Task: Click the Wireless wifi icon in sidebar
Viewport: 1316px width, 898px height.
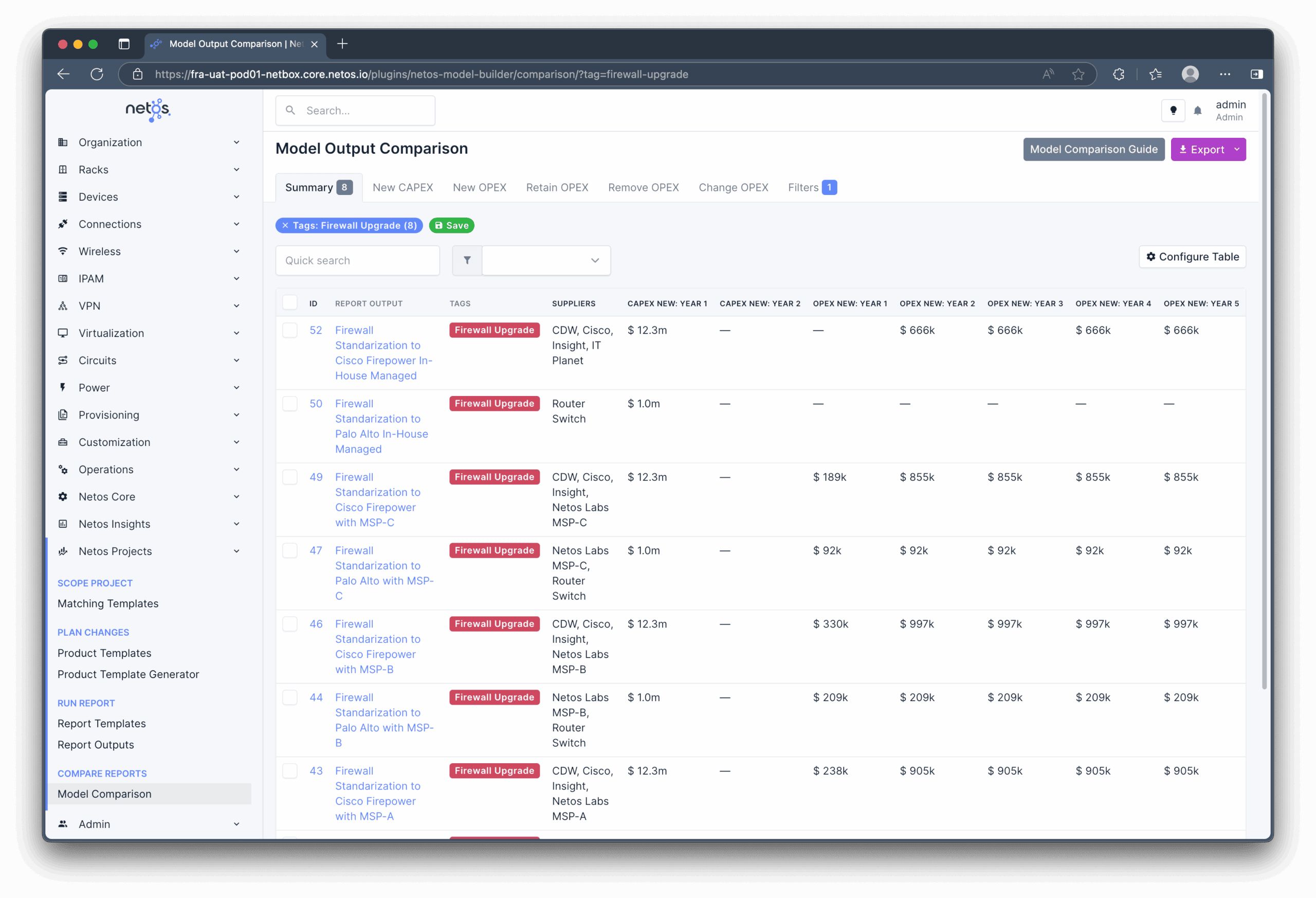Action: tap(63, 251)
